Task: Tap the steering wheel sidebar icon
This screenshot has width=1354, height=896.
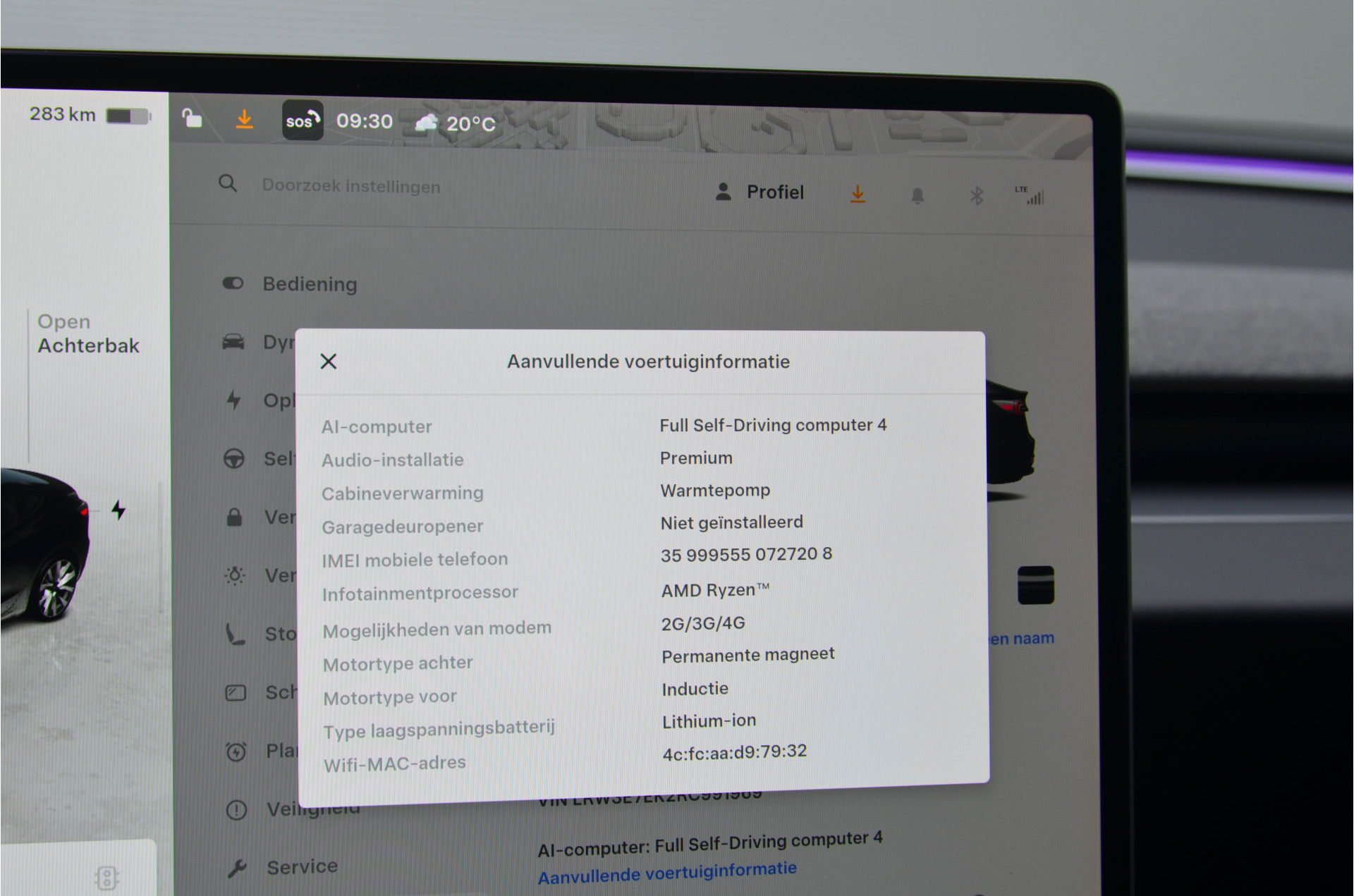Action: point(234,459)
